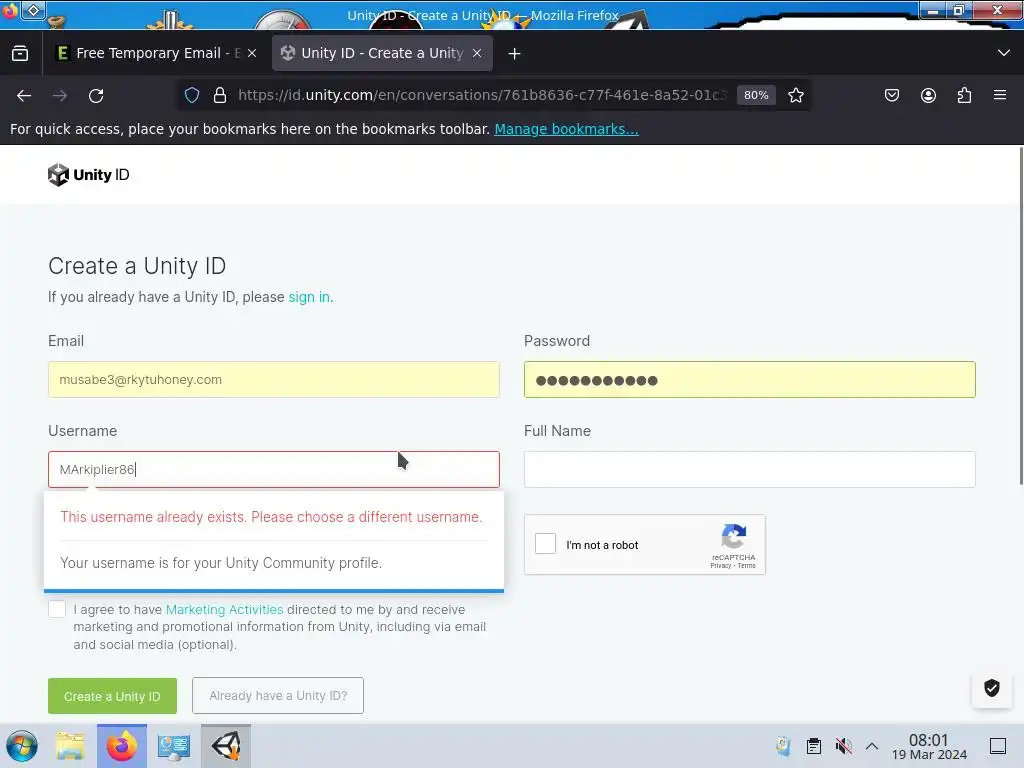Close the Unity ID tab
This screenshot has width=1024, height=768.
(x=477, y=54)
